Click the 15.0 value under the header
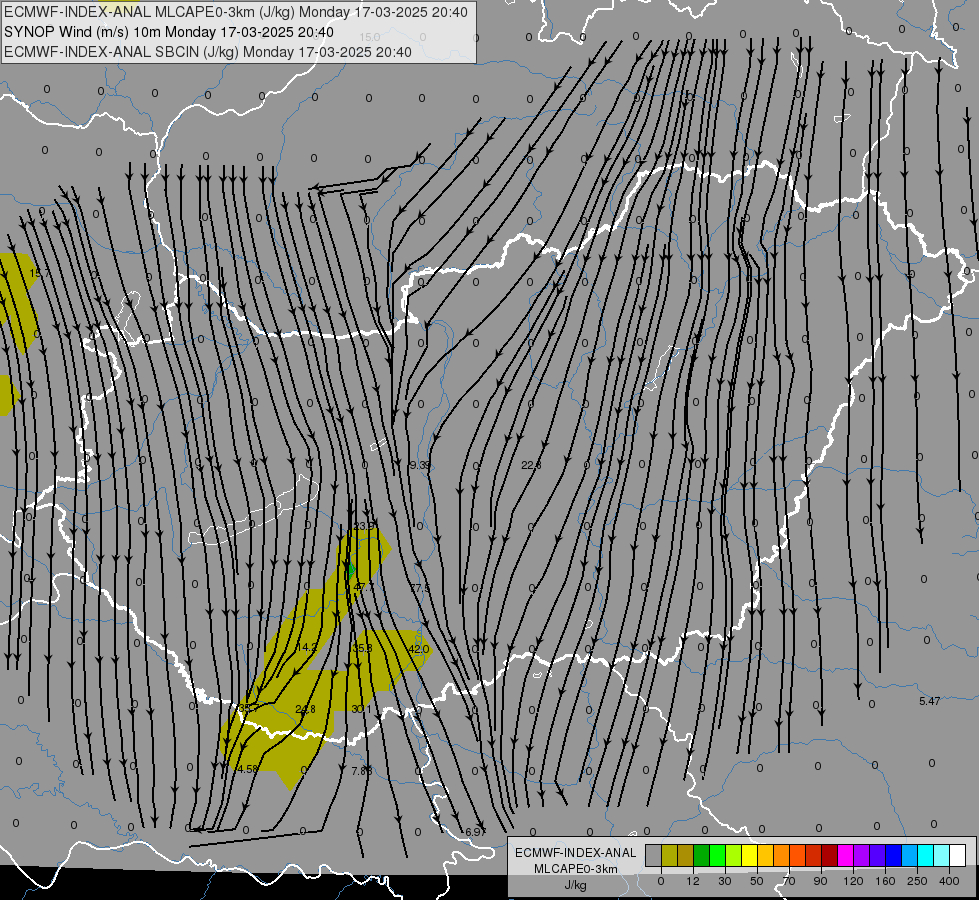Image resolution: width=979 pixels, height=900 pixels. click(x=370, y=37)
